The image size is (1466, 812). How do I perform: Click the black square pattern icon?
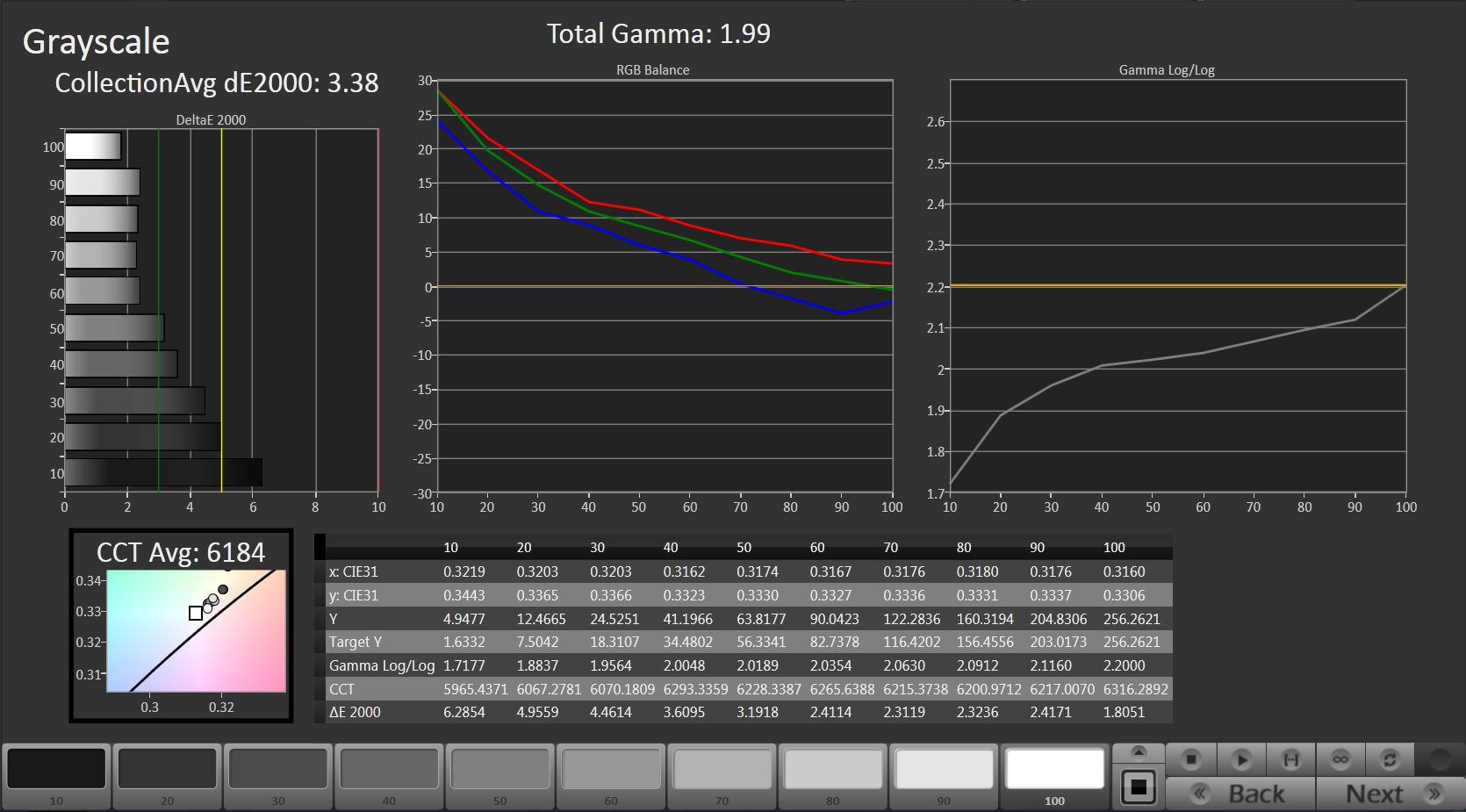pyautogui.click(x=1139, y=787)
